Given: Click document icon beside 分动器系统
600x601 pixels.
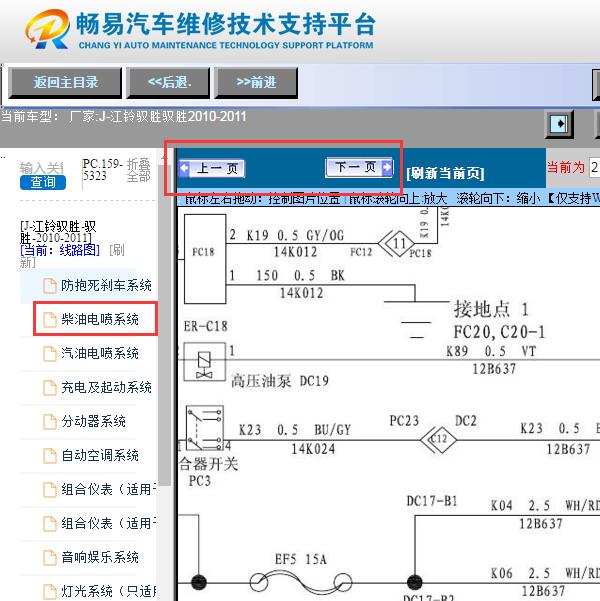Looking at the screenshot, I should click(x=50, y=422).
